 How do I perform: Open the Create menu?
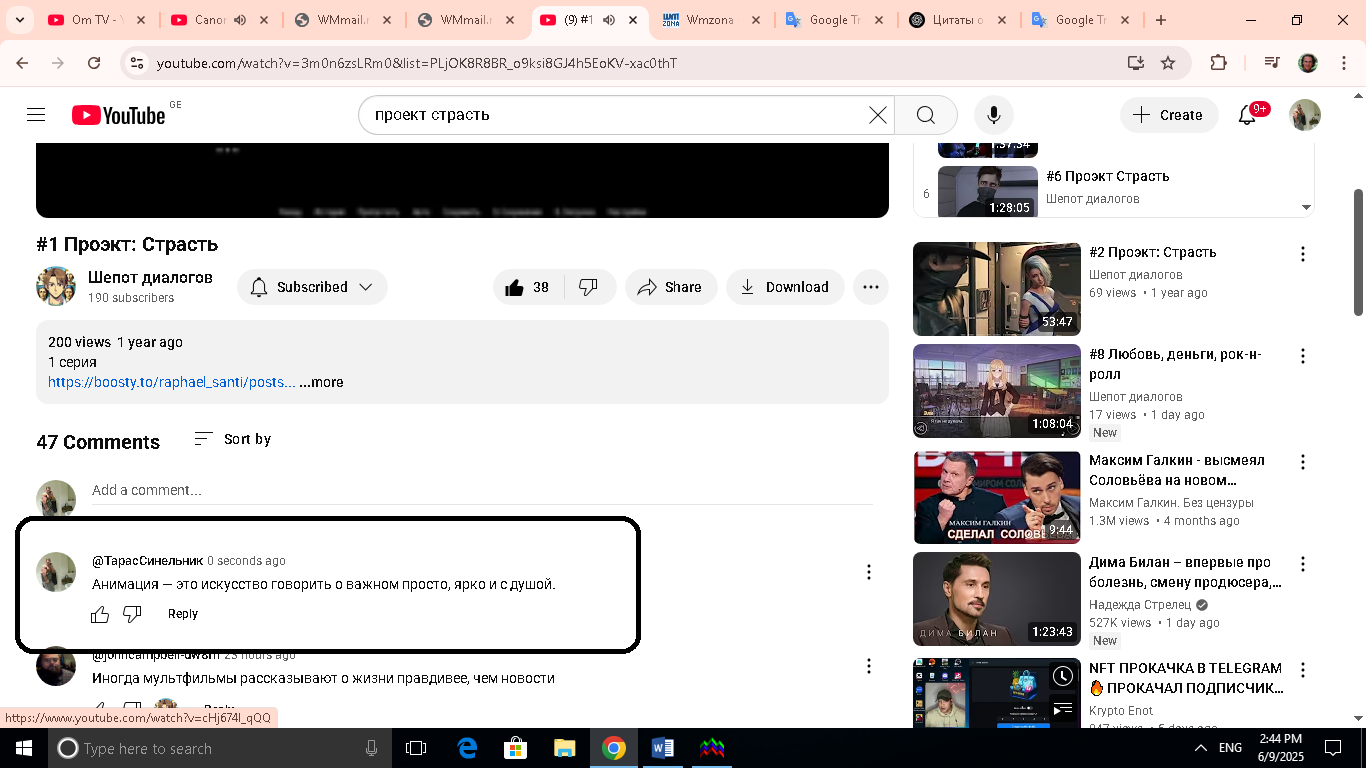(1169, 115)
